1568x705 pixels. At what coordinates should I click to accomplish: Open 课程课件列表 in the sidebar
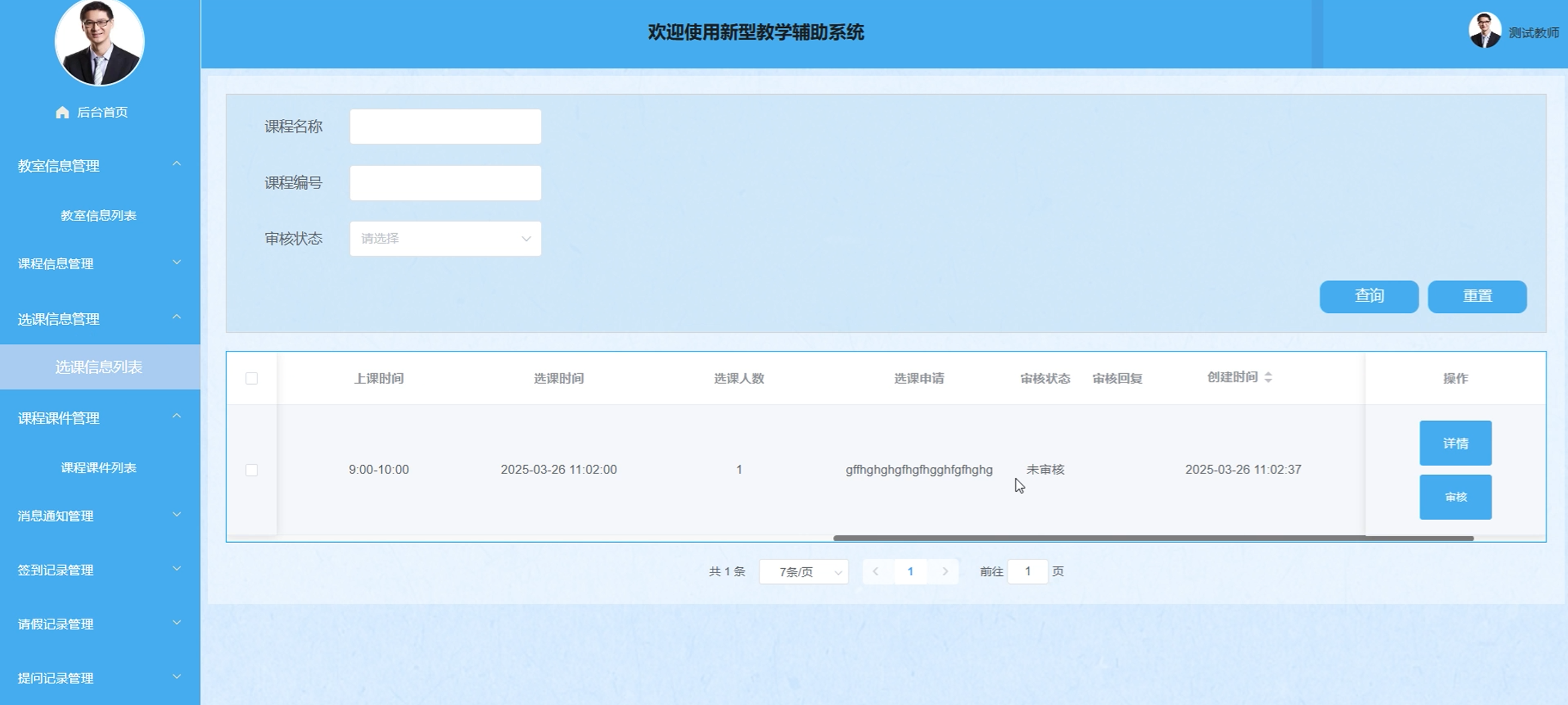coord(99,467)
